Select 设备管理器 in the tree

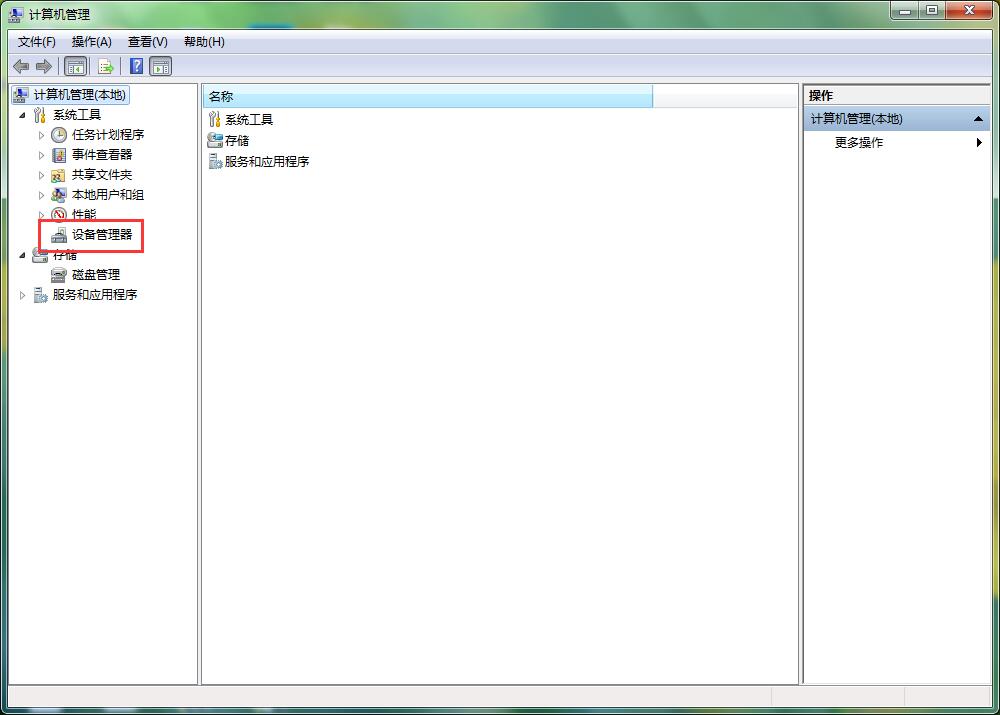(x=101, y=235)
